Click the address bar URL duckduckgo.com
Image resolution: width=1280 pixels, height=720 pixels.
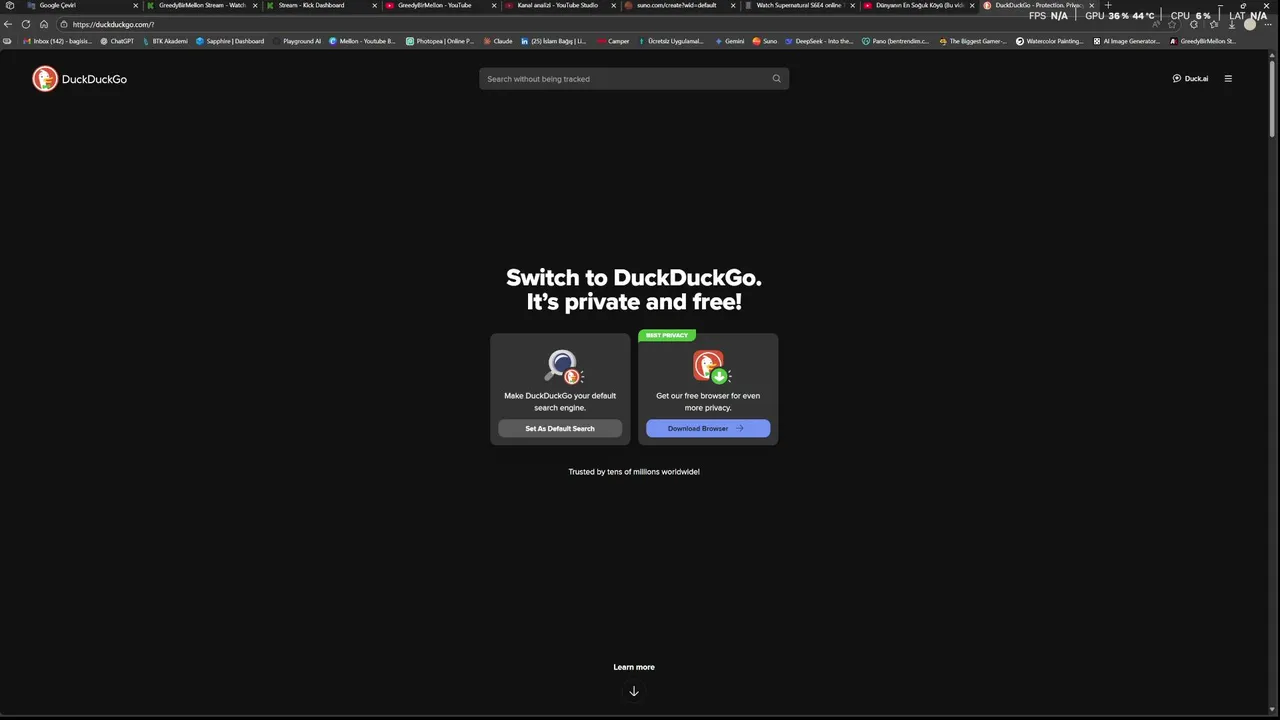tap(113, 24)
